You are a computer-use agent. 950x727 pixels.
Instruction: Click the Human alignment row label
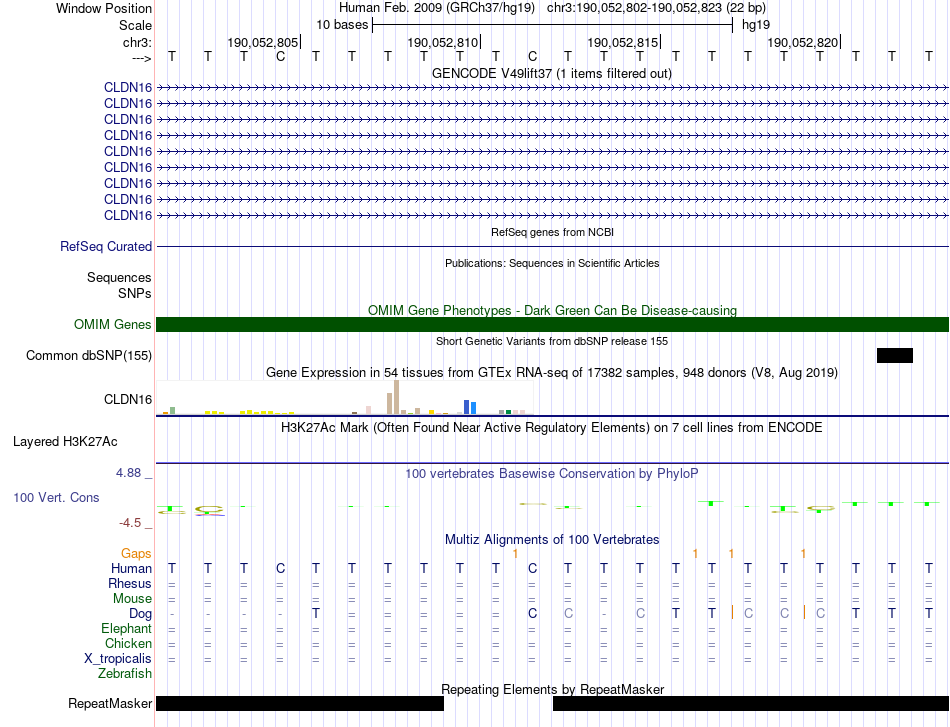click(131, 568)
